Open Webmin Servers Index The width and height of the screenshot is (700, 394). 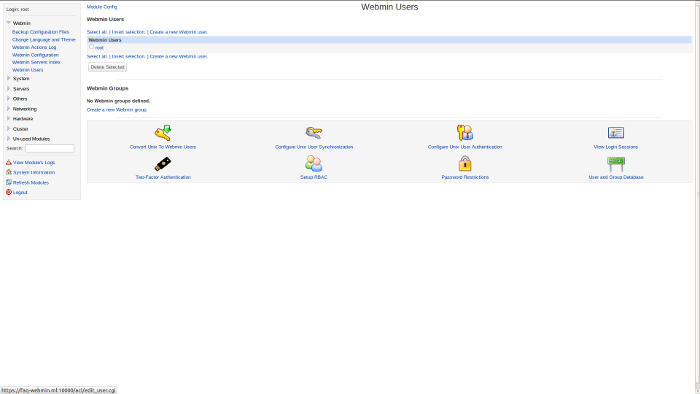click(x=36, y=62)
